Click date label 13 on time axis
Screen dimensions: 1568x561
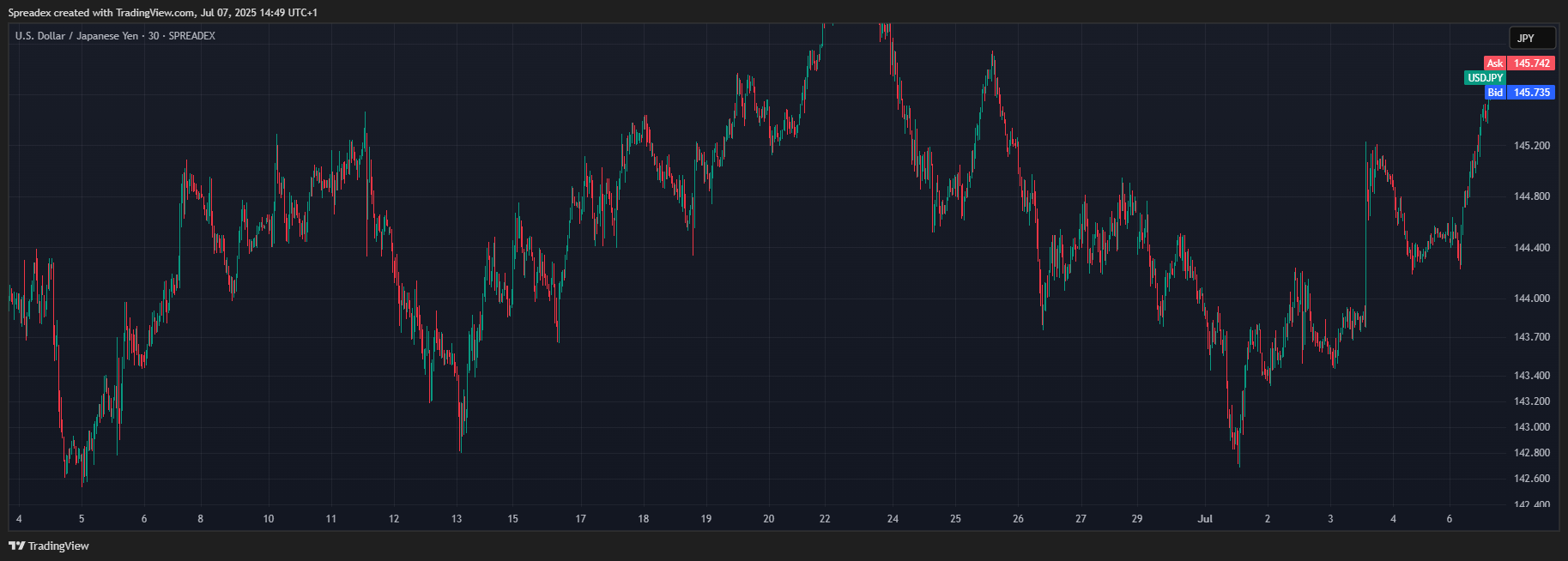(x=457, y=519)
